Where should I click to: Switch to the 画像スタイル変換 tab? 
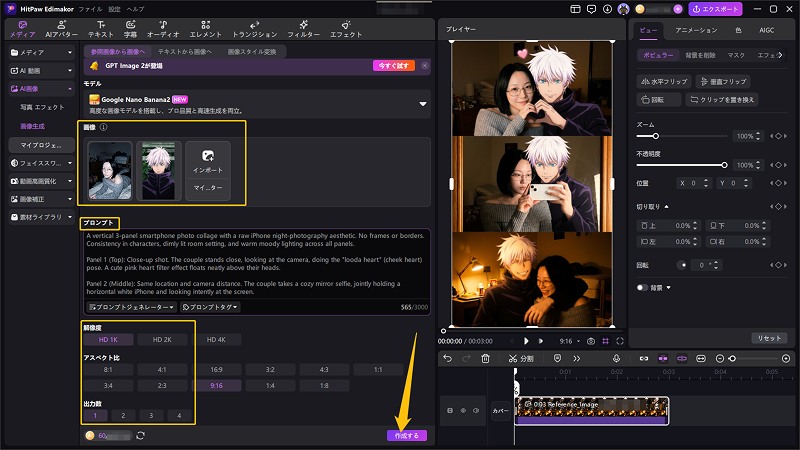click(x=252, y=52)
